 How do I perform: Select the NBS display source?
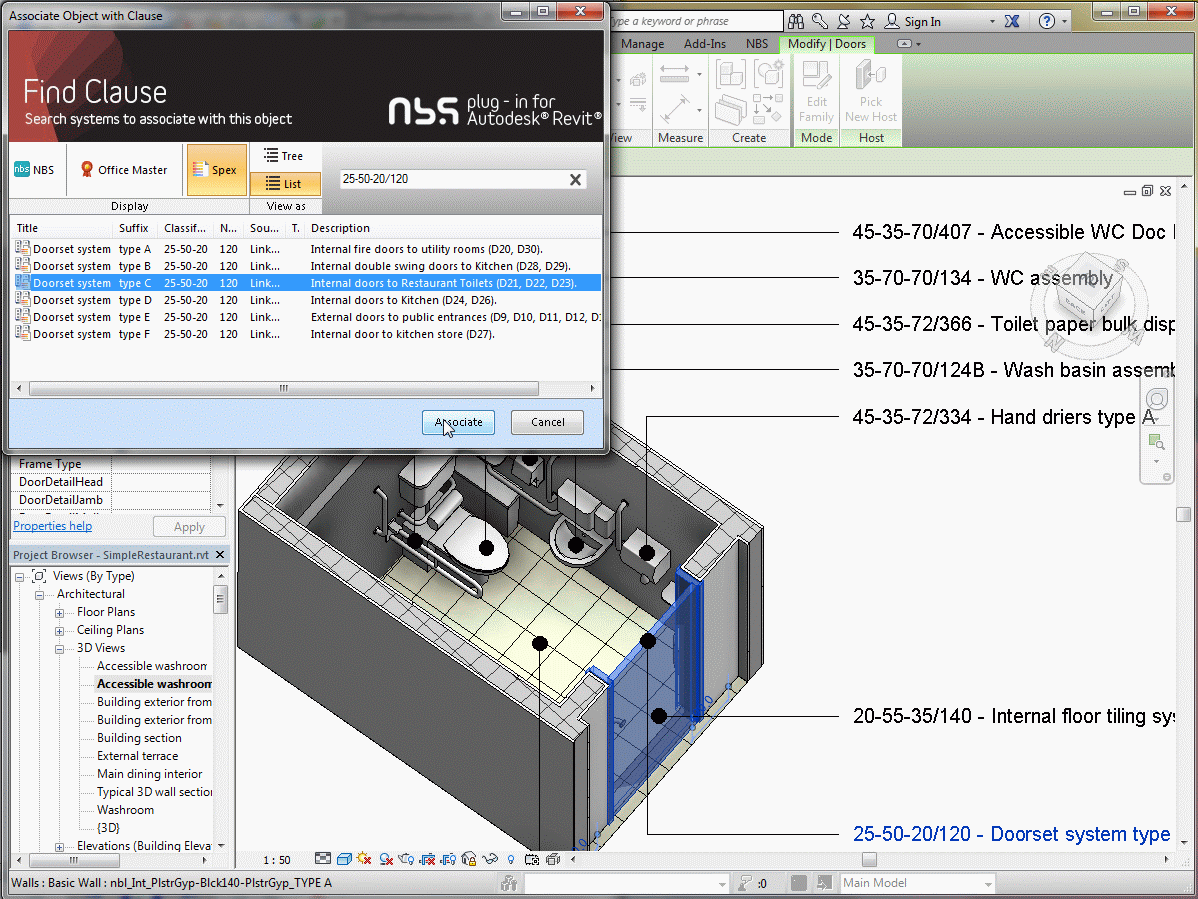[x=34, y=170]
